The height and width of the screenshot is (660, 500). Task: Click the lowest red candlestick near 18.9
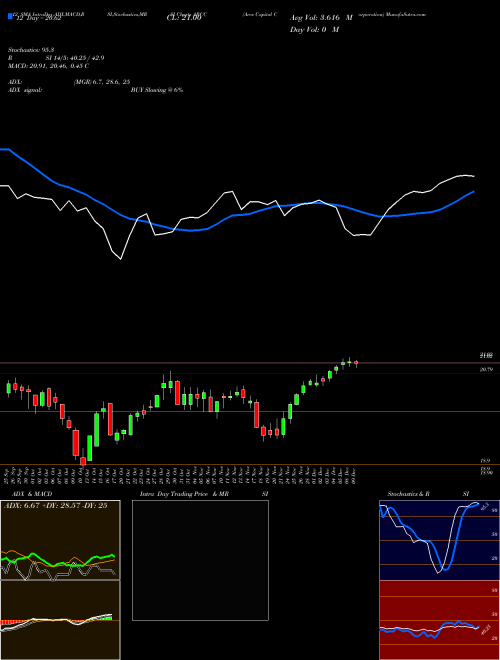[83, 461]
